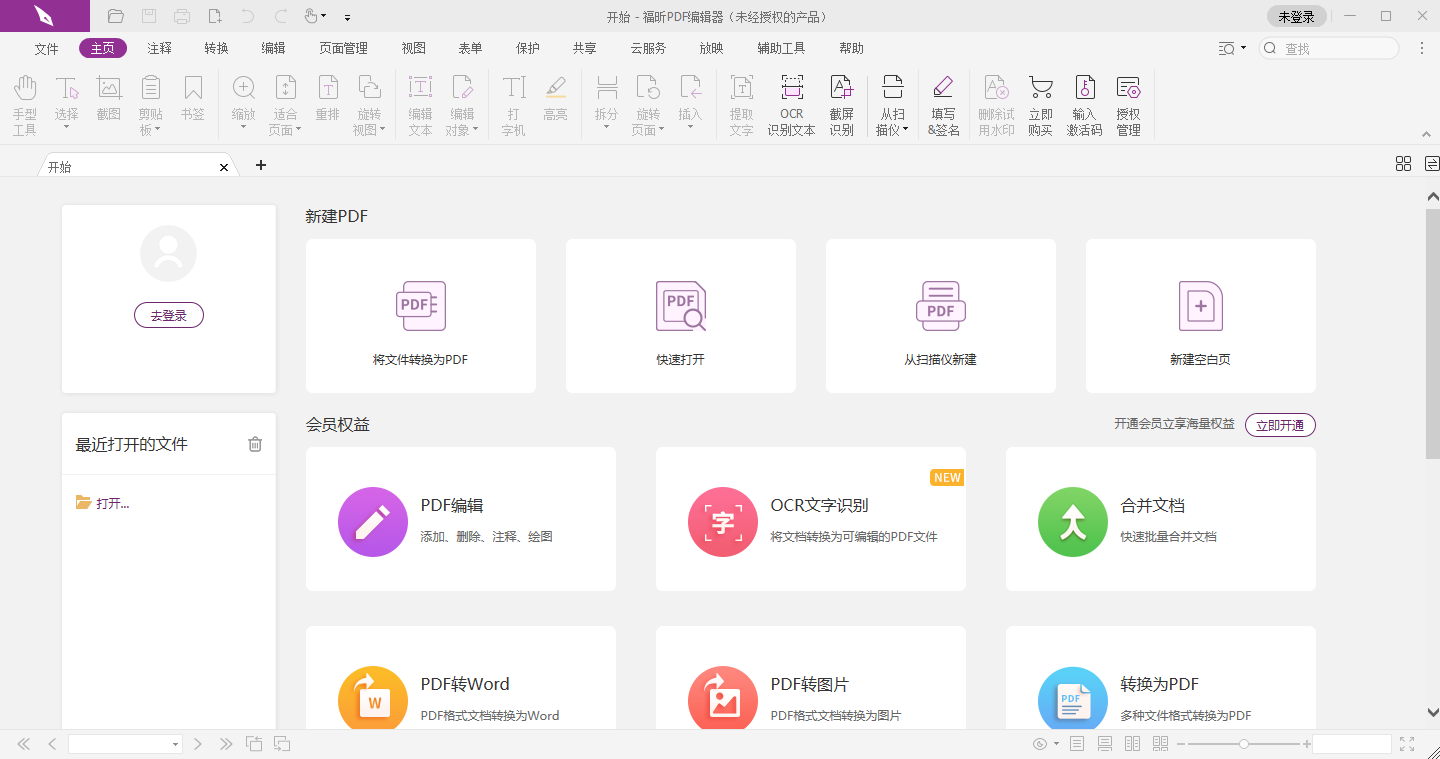Image resolution: width=1440 pixels, height=759 pixels.
Task: Open the 截屏识别 screen capture recognition tool
Action: coord(842,100)
